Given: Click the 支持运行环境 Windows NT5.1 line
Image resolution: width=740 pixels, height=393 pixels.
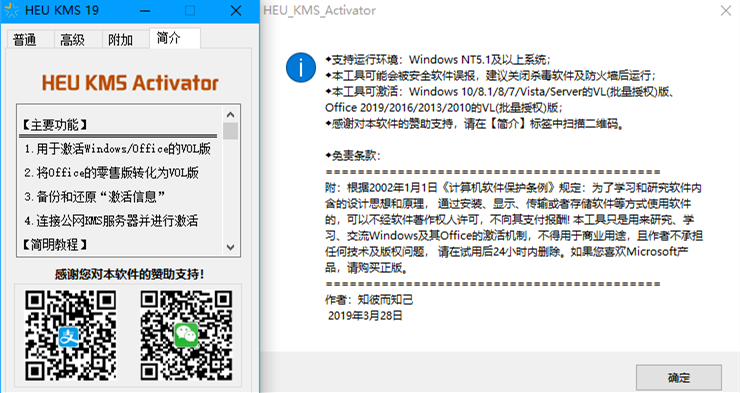Looking at the screenshot, I should 438,60.
